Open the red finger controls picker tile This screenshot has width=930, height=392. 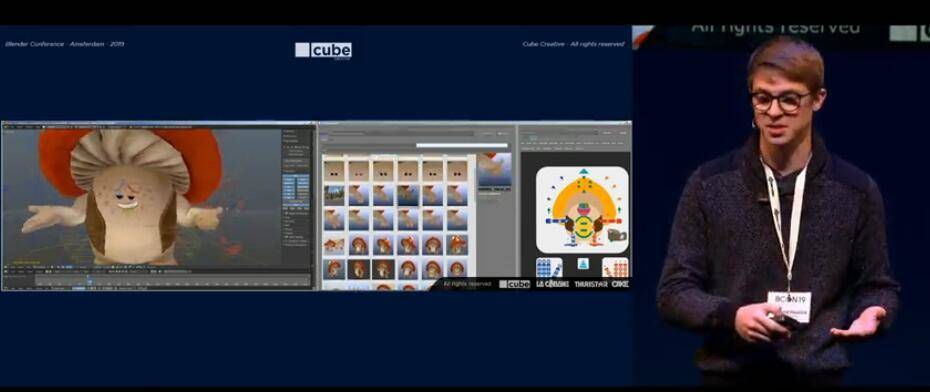coord(616,267)
